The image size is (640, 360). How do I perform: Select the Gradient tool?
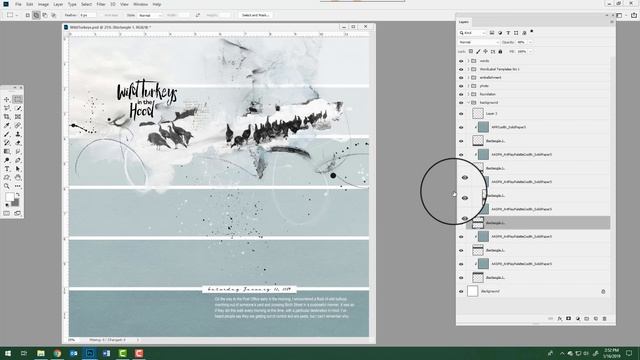tap(7, 151)
